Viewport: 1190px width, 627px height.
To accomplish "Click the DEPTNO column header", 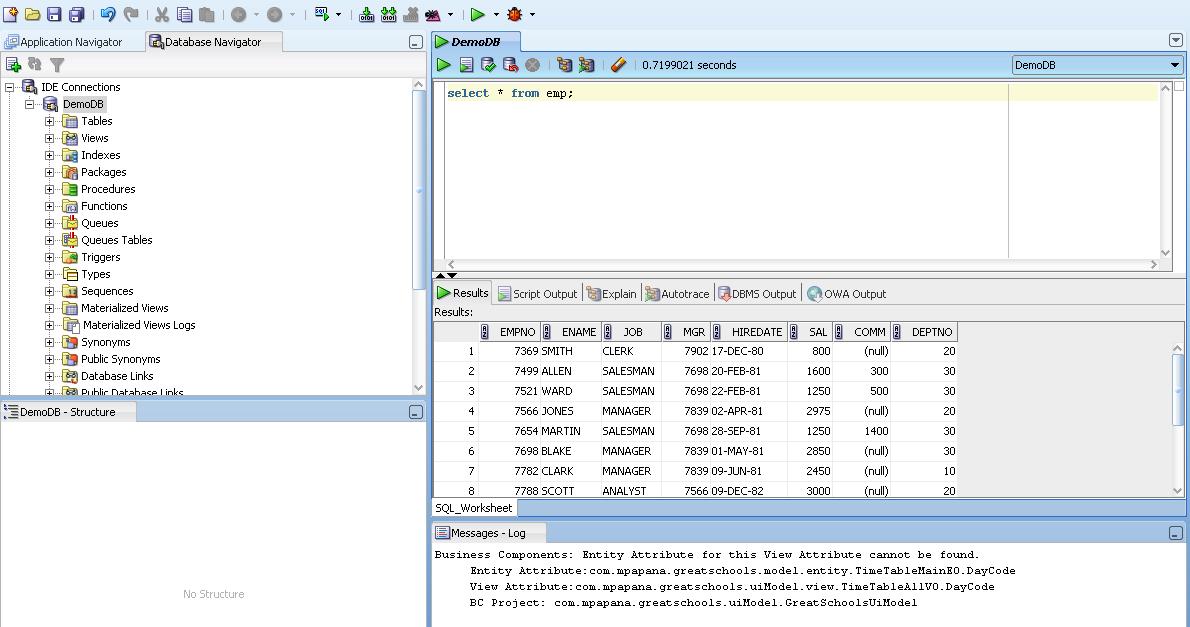I will pos(924,332).
